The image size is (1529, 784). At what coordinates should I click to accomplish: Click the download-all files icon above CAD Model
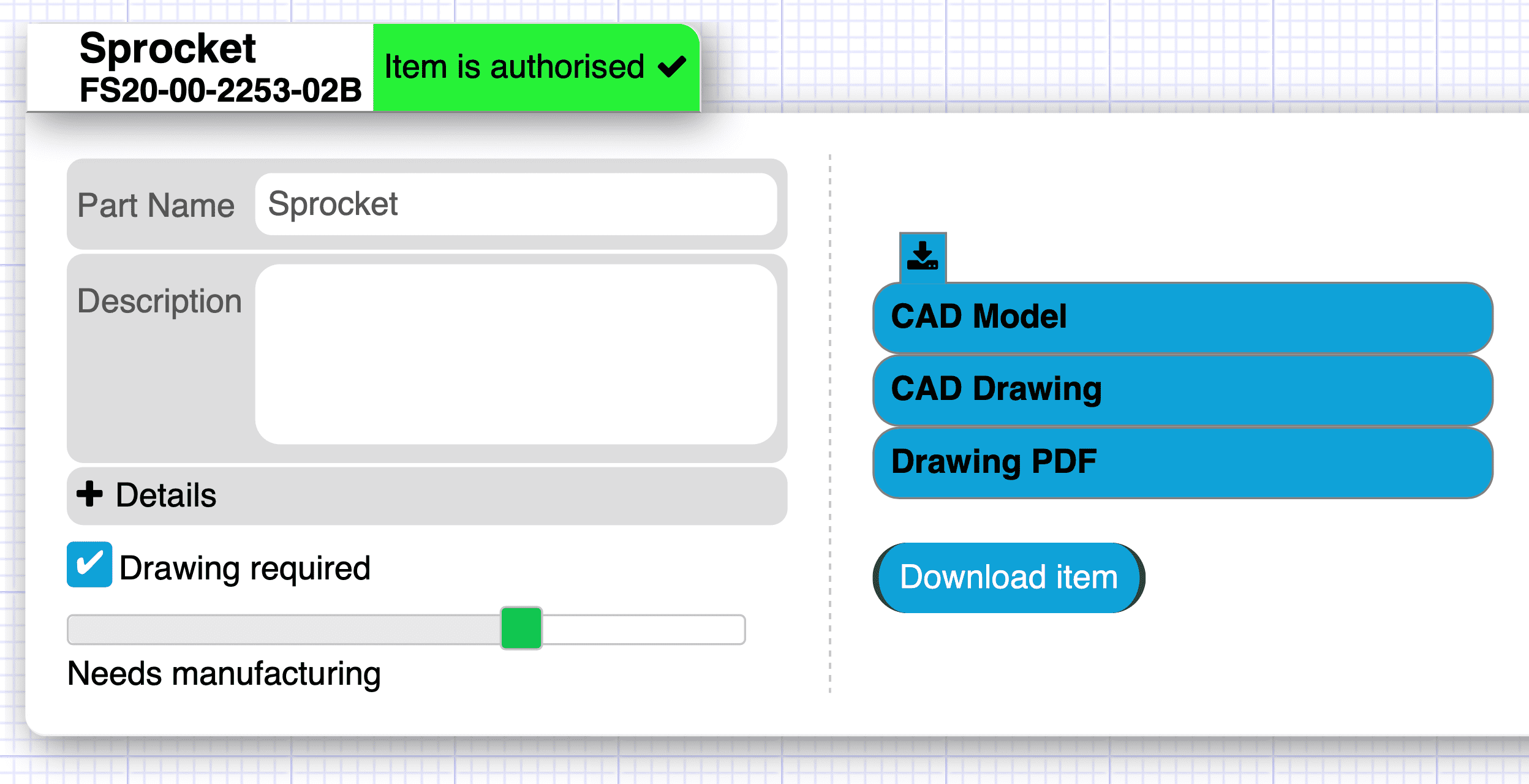[923, 257]
